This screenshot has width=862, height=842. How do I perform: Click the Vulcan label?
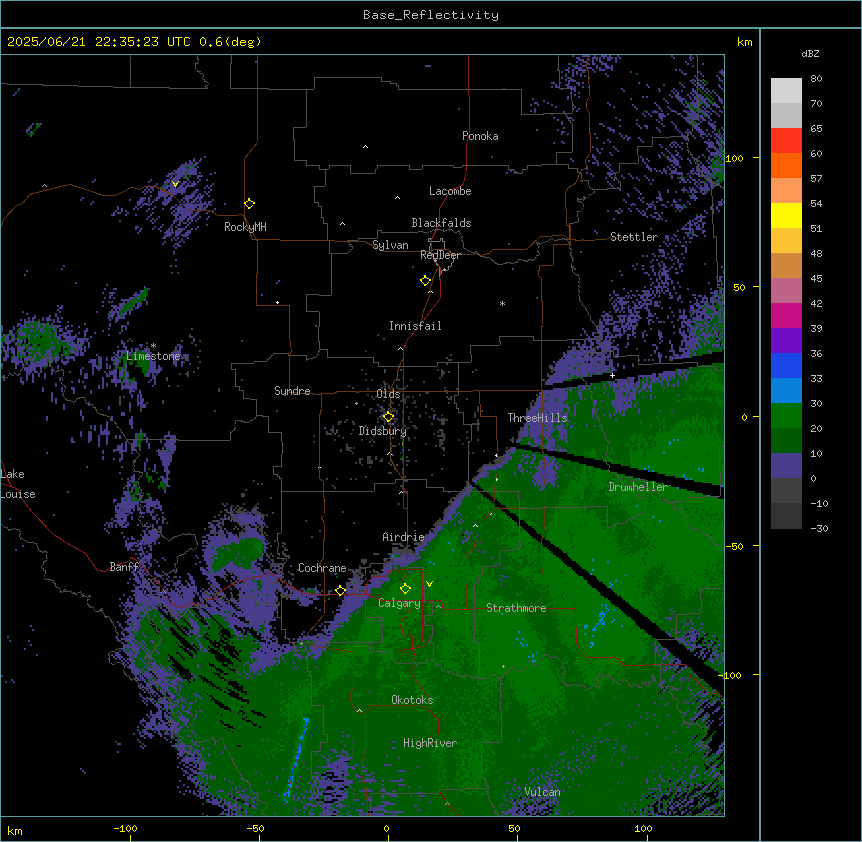[x=542, y=792]
